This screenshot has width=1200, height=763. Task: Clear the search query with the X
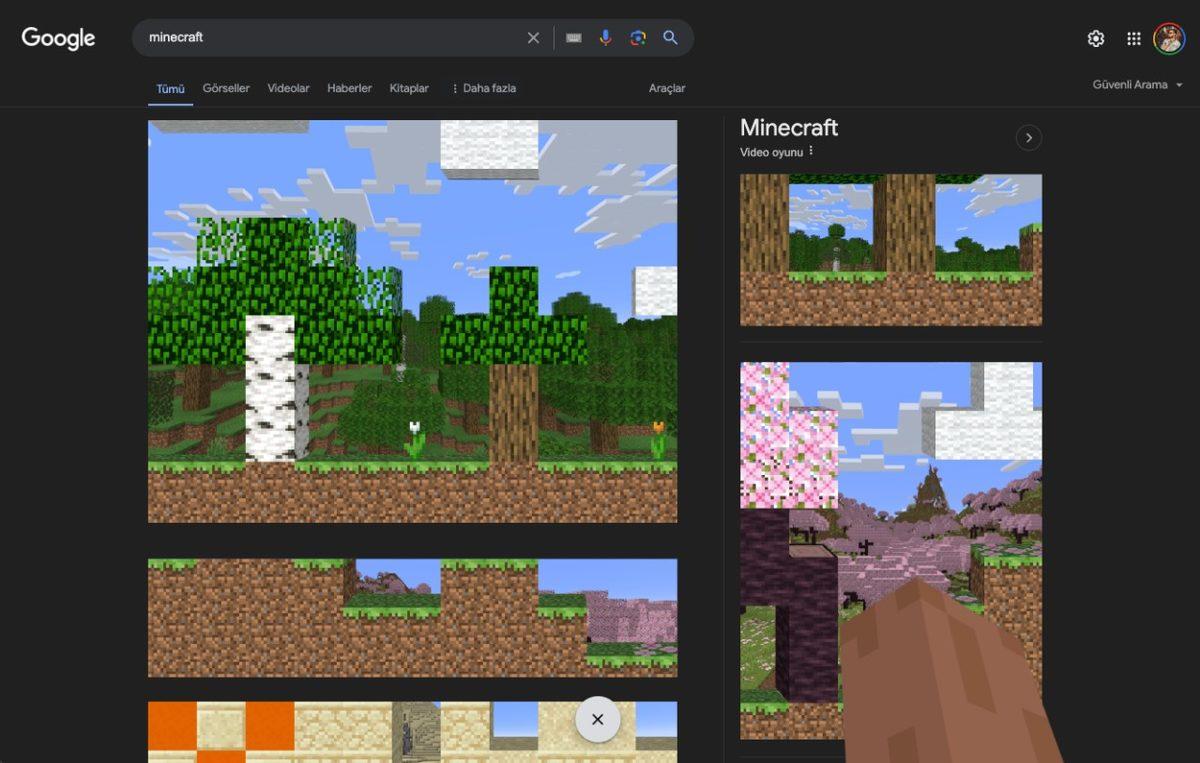coord(533,37)
